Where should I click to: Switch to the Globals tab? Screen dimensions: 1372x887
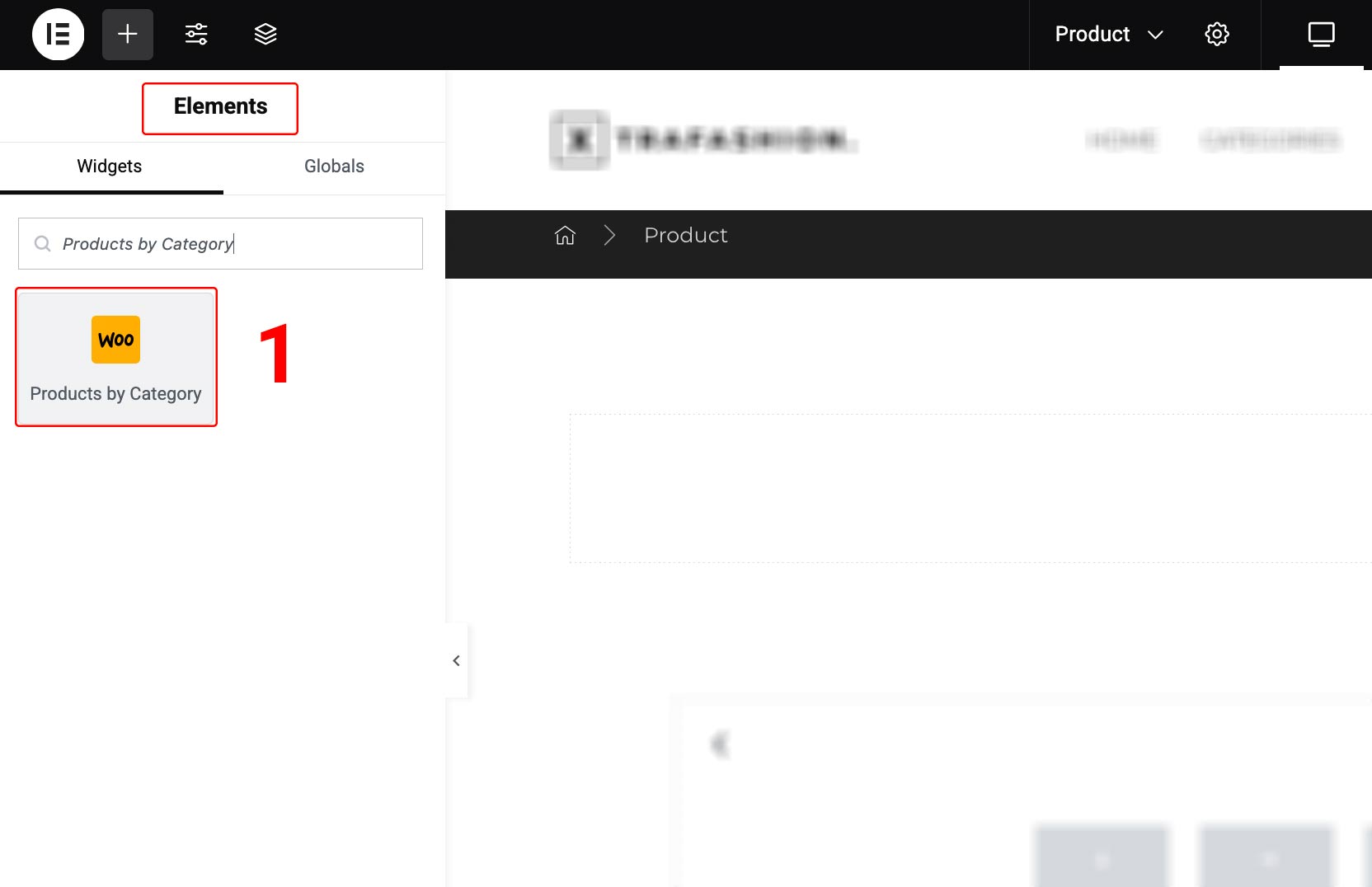pyautogui.click(x=334, y=167)
